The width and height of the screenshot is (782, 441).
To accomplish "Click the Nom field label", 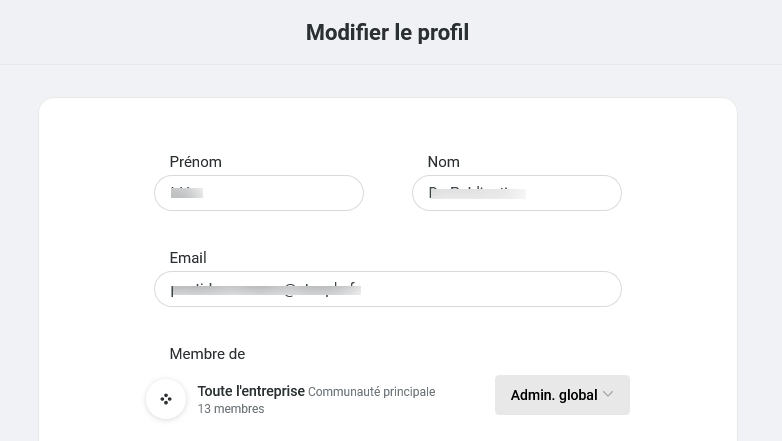I will (x=443, y=162).
